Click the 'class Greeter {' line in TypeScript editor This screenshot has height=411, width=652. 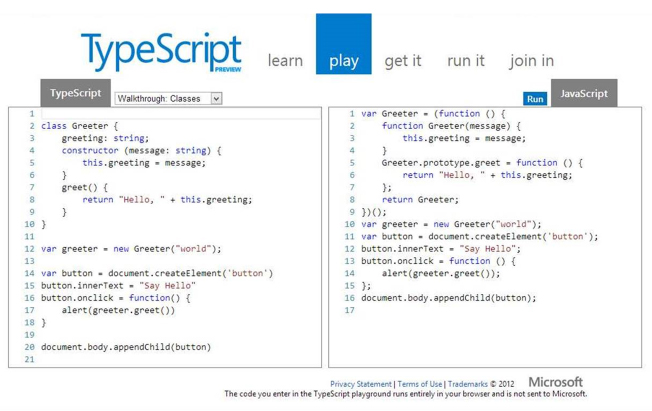[80, 126]
